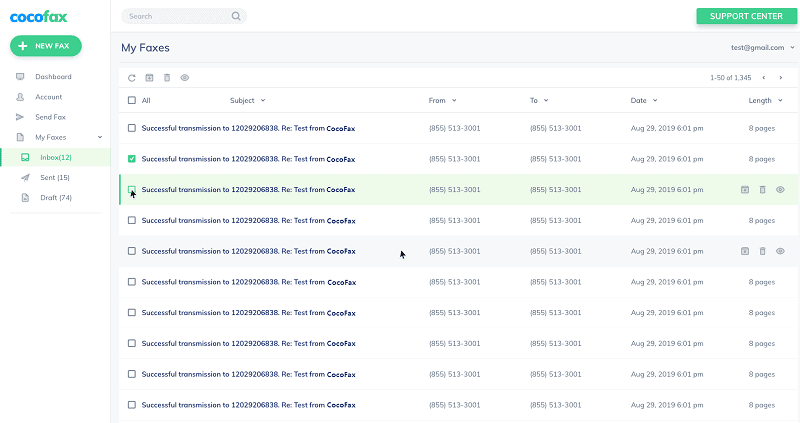800x423 pixels.
Task: Open the Length column sort dropdown
Action: (x=780, y=101)
